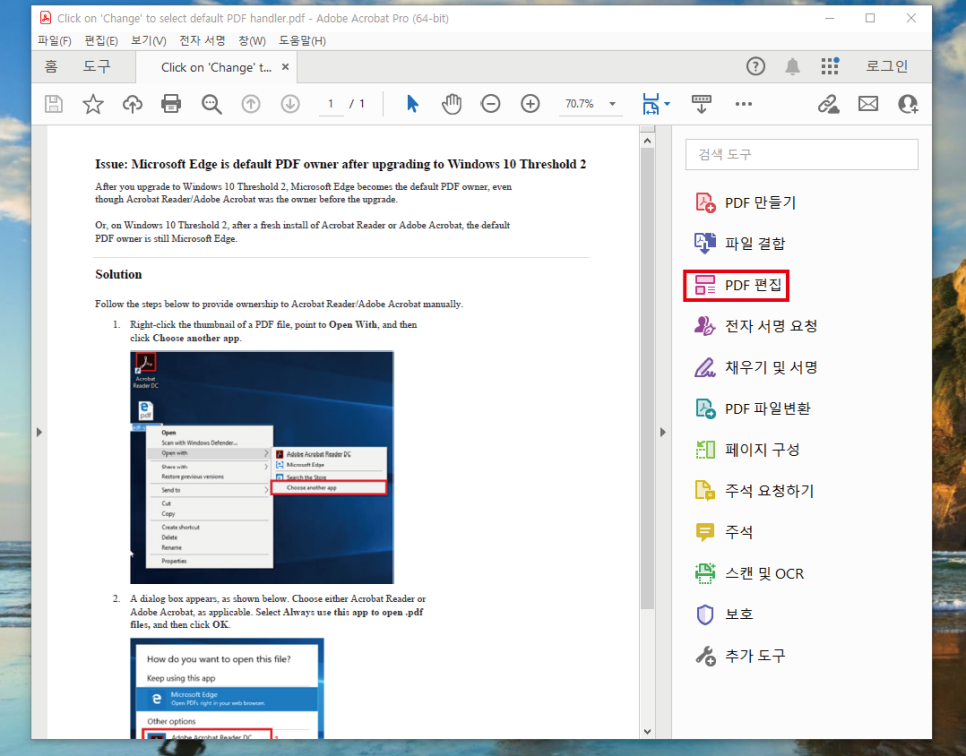This screenshot has height=756, width=966.
Task: Open more tools ellipsis
Action: click(x=744, y=104)
